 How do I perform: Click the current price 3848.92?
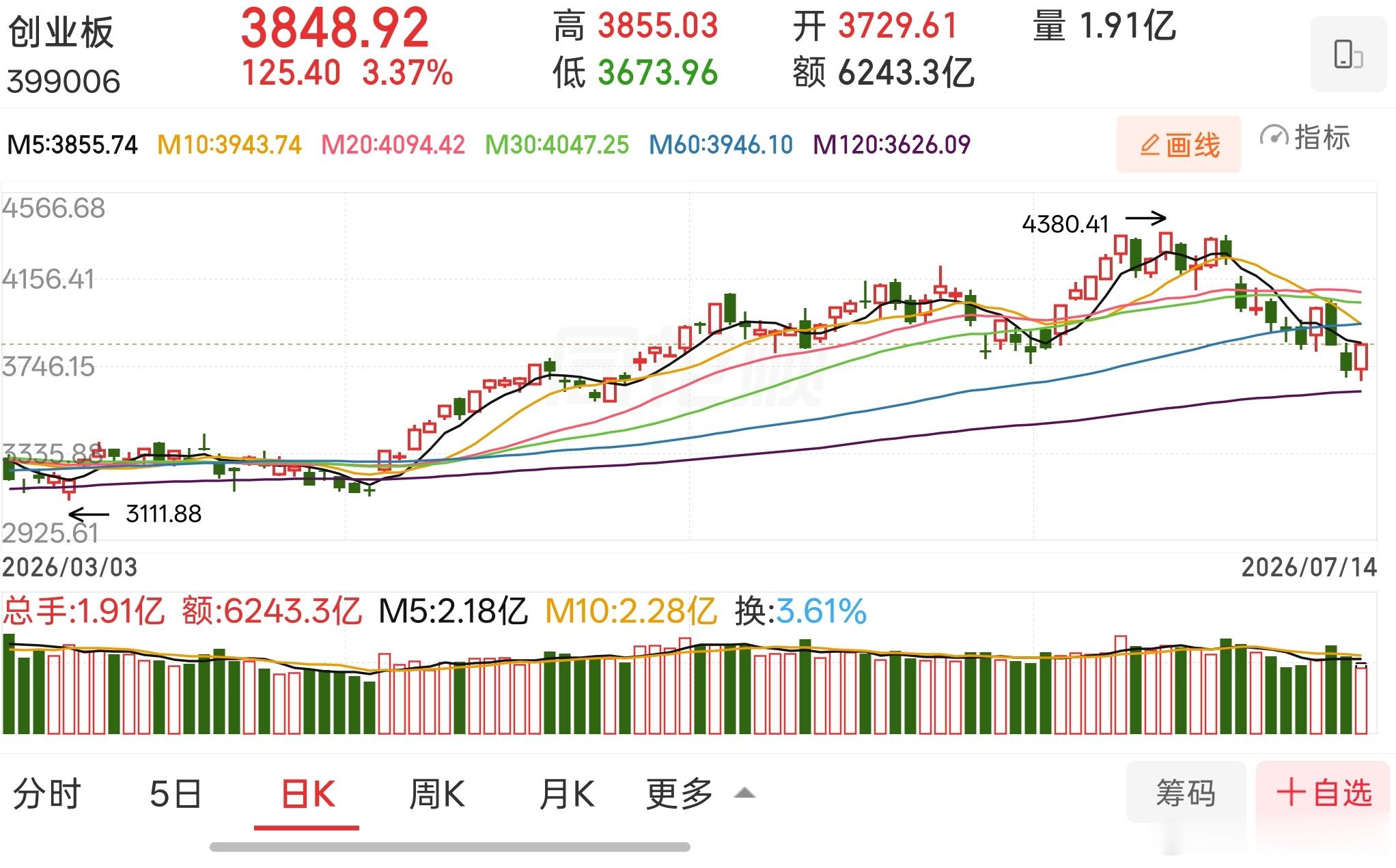[x=335, y=28]
